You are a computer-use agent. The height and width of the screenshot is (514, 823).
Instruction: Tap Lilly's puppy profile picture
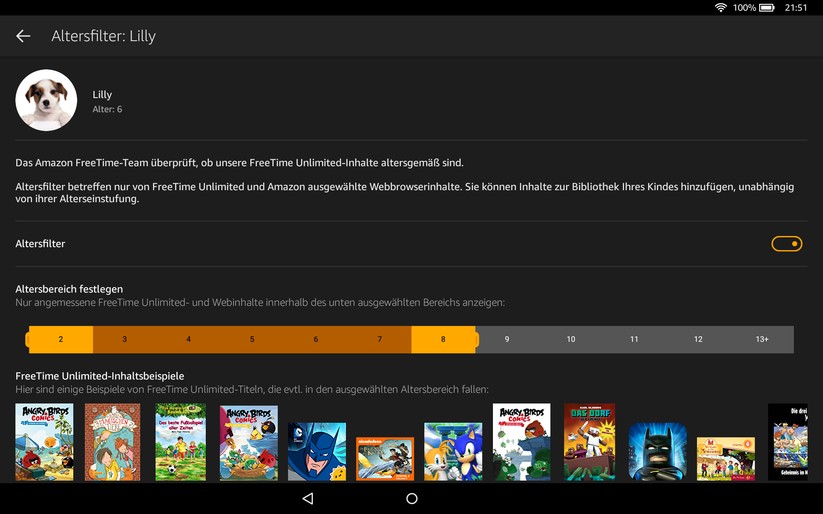[x=46, y=100]
